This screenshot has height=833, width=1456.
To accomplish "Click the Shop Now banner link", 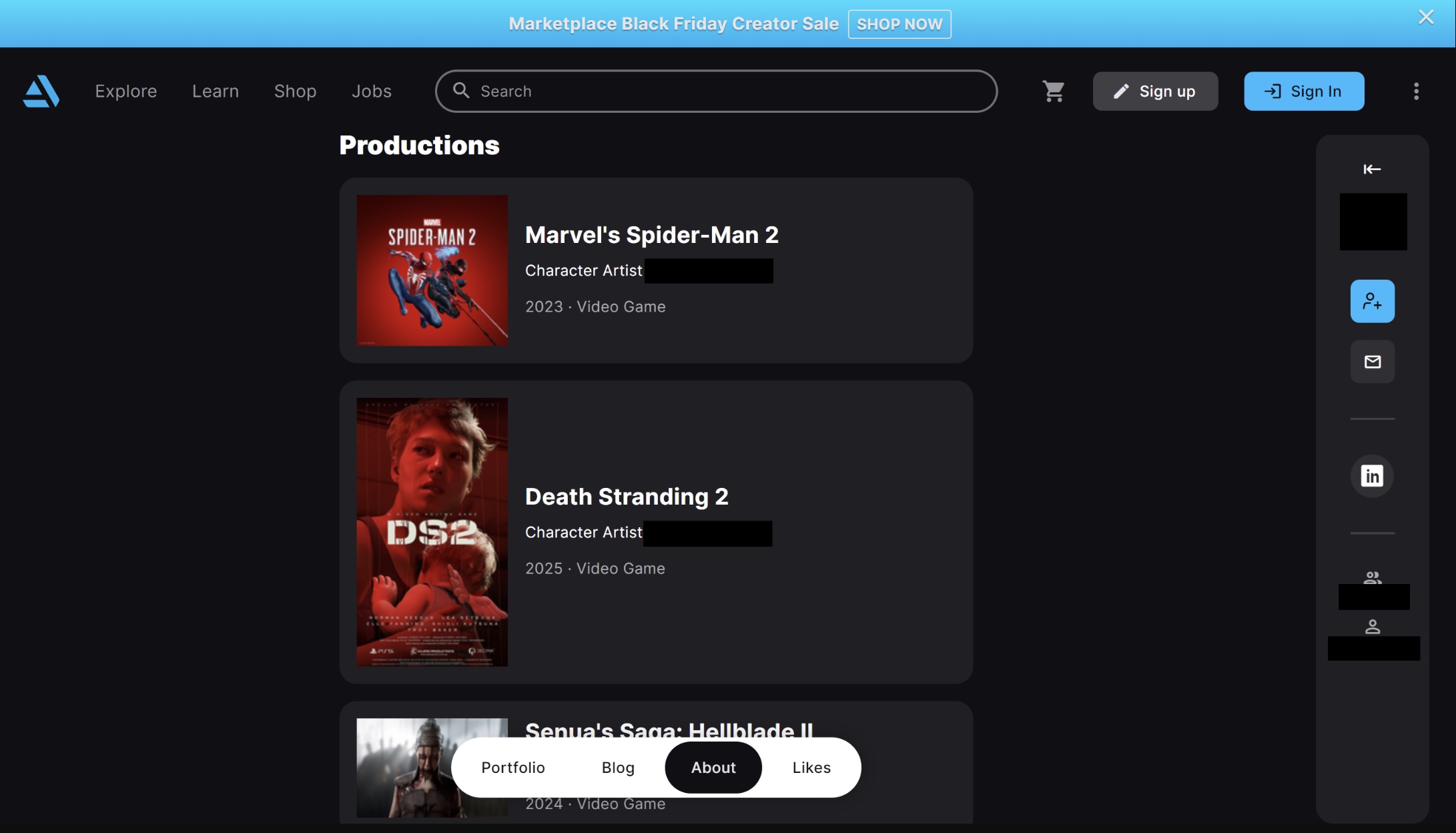I will click(x=898, y=23).
